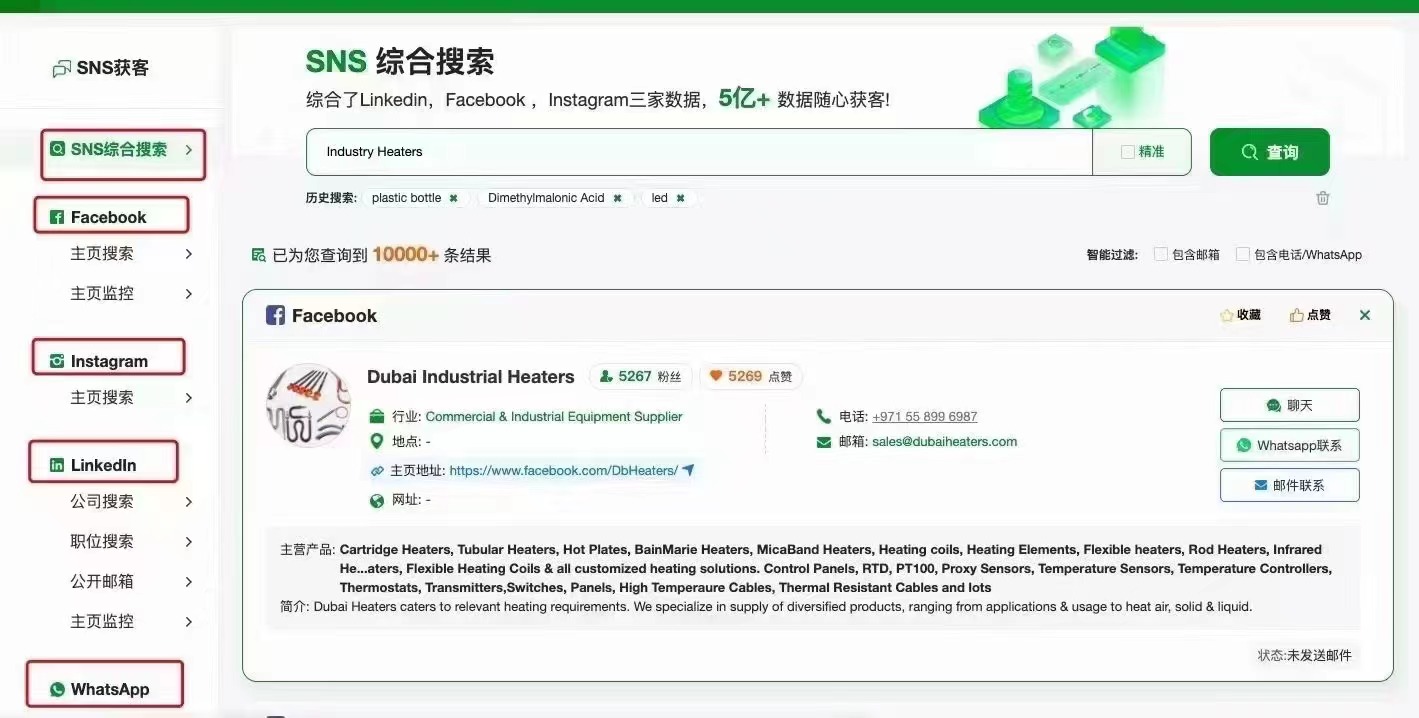1419x718 pixels.
Task: Click the phone icon beside 电话
Action: tap(824, 416)
